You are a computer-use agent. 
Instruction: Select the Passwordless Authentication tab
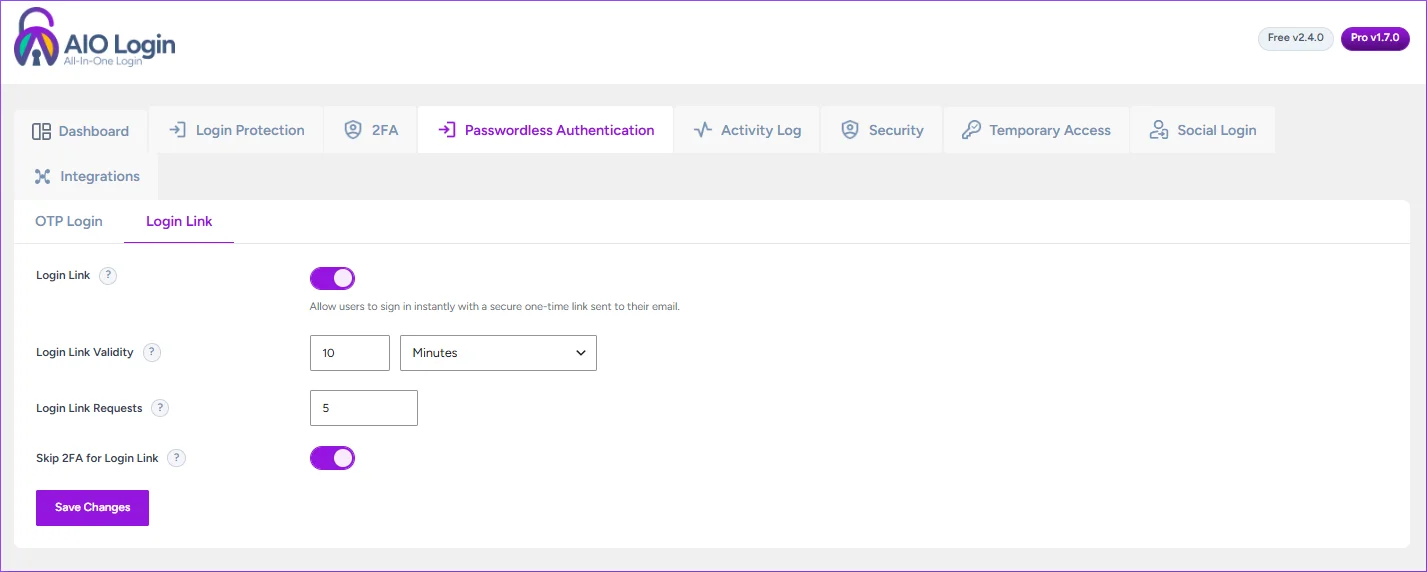click(x=546, y=130)
